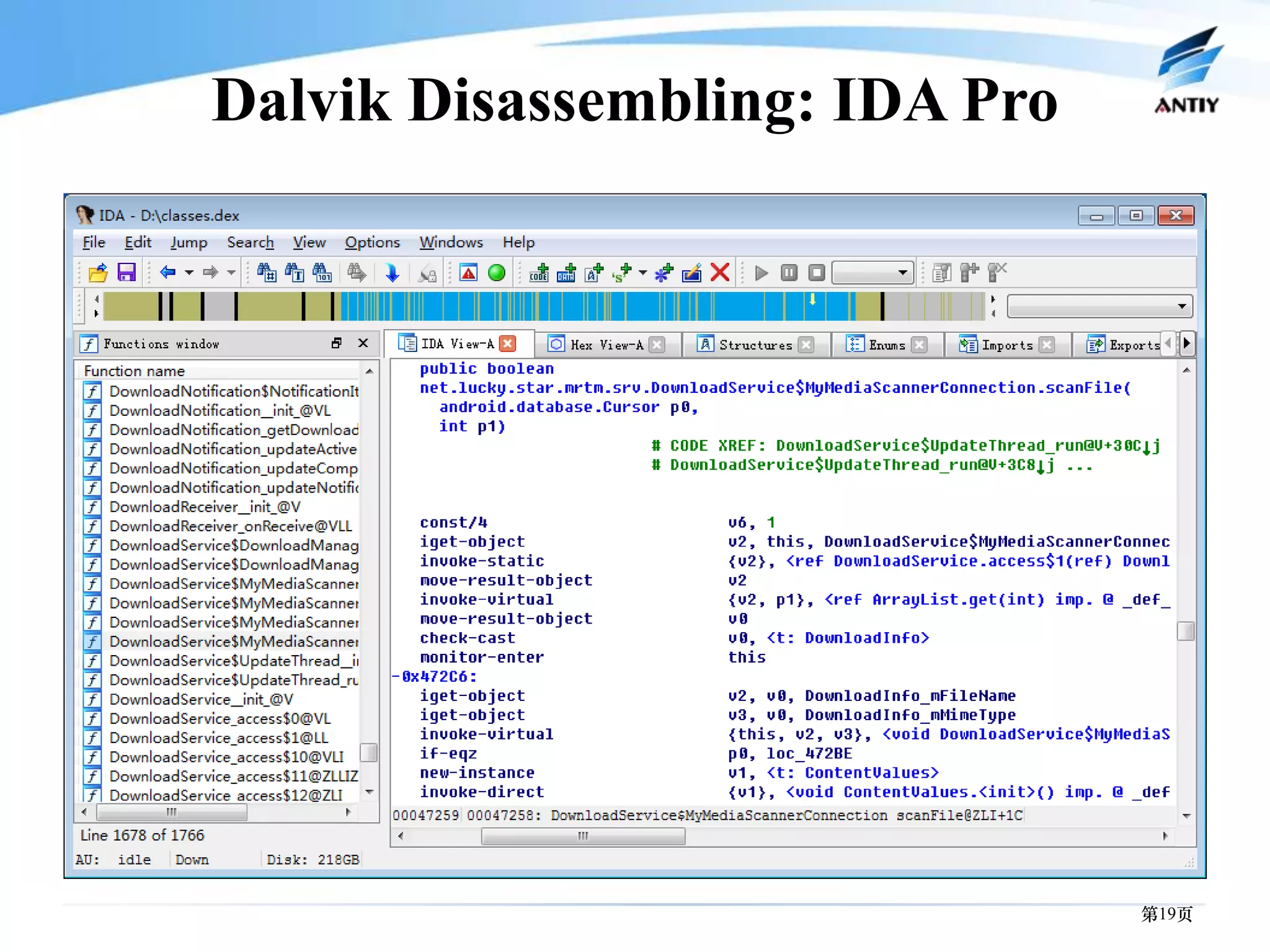Click the convert to data icon

point(566,273)
